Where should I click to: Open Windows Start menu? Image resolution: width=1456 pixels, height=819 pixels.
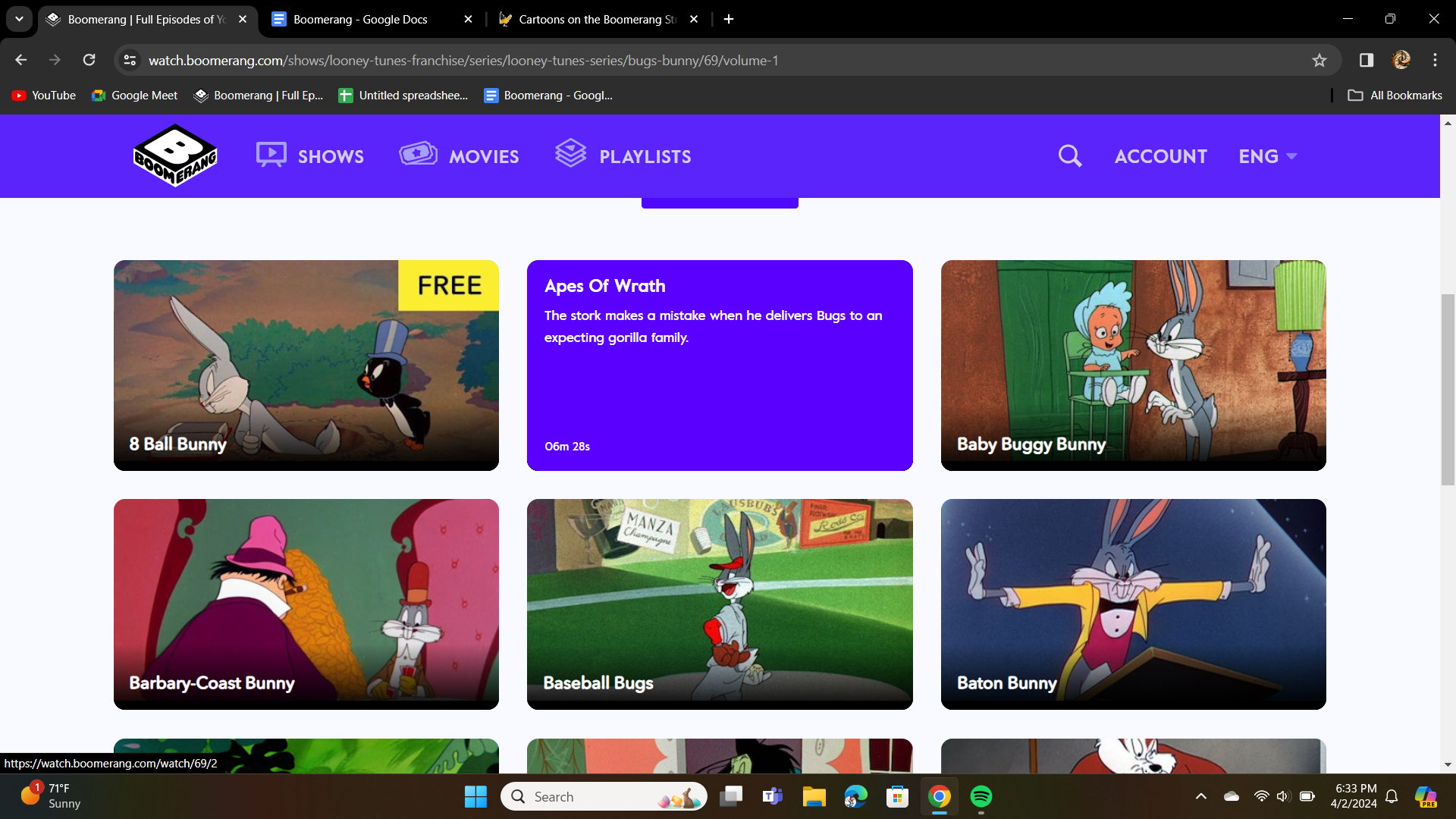tap(475, 796)
